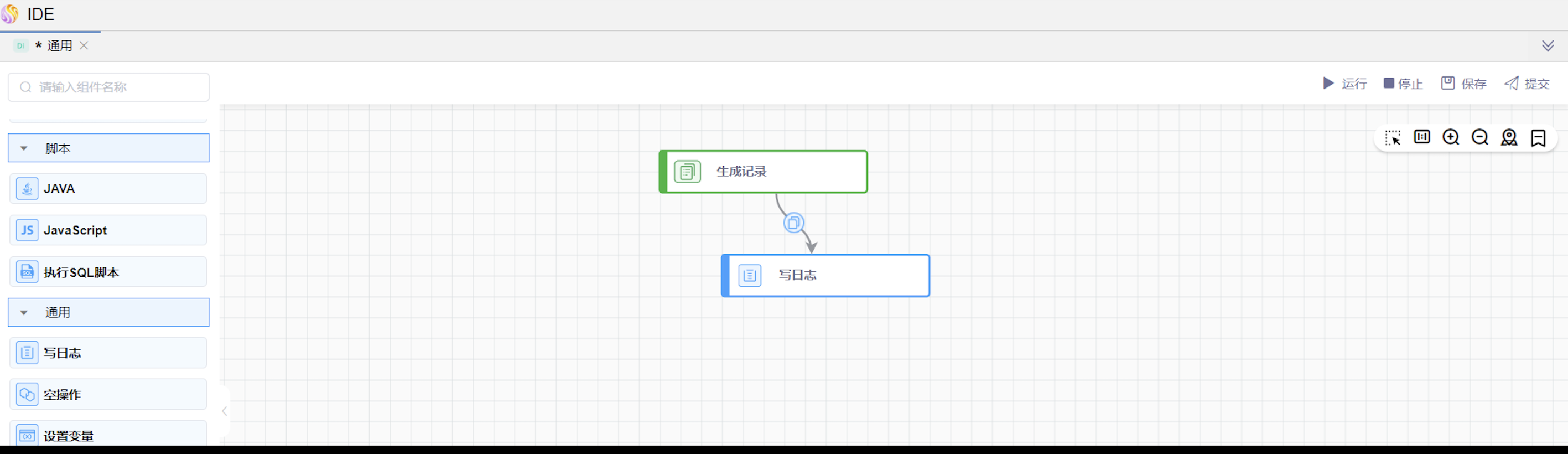Open the tab overflow double-chevron menu
Image resolution: width=1568 pixels, height=454 pixels.
1548,46
